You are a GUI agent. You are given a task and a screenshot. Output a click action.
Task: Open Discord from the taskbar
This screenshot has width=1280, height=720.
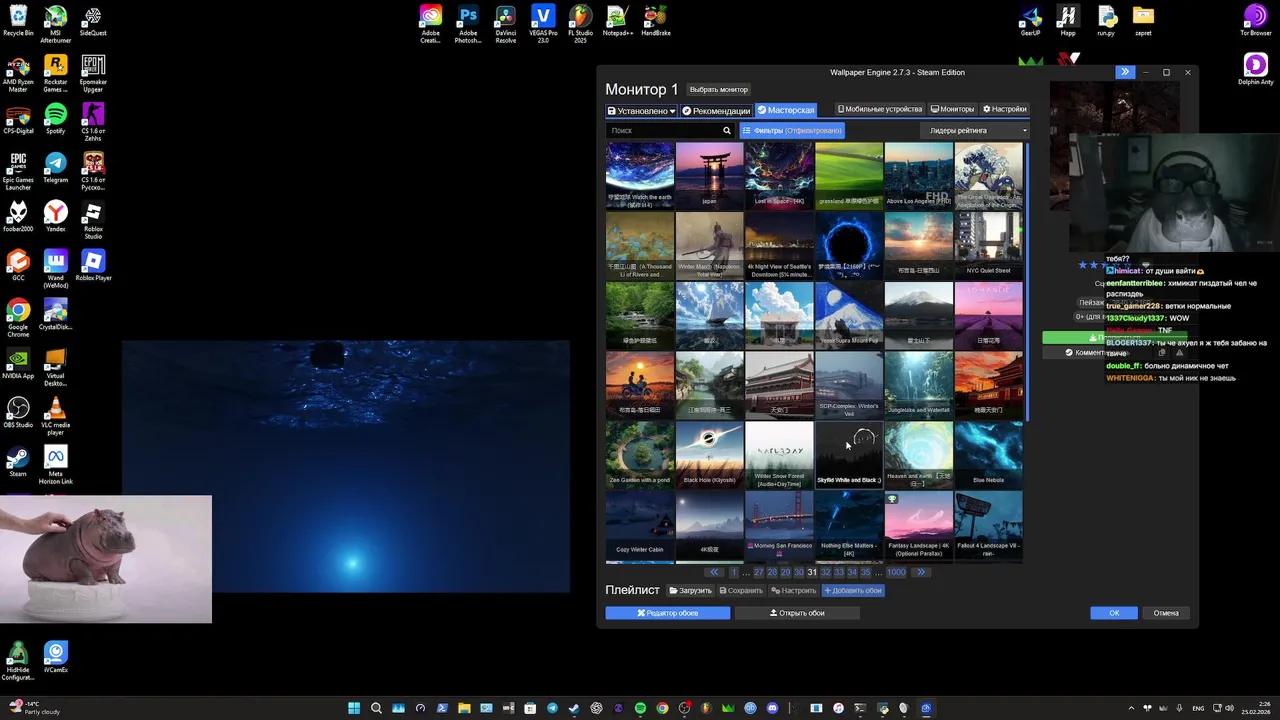(772, 708)
